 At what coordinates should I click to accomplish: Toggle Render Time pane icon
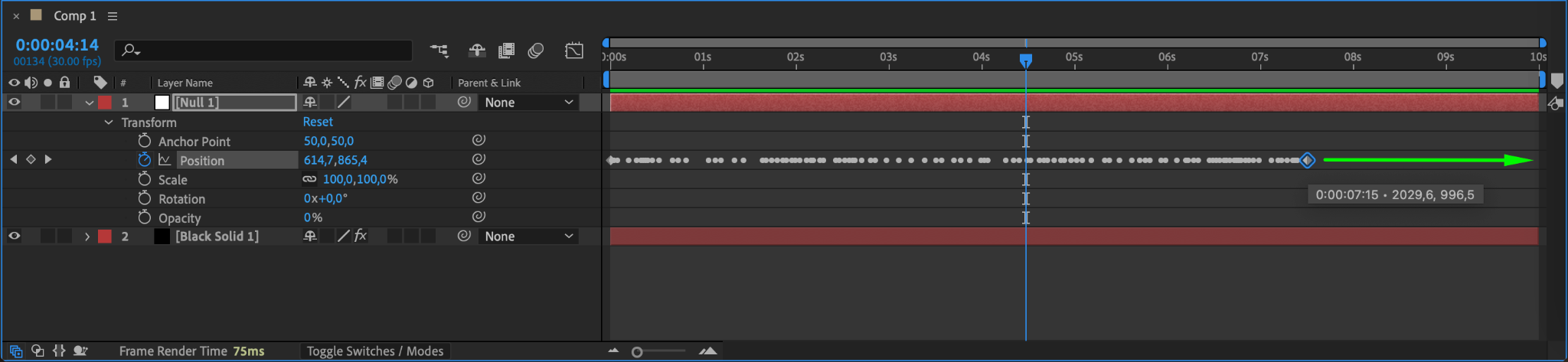[80, 351]
